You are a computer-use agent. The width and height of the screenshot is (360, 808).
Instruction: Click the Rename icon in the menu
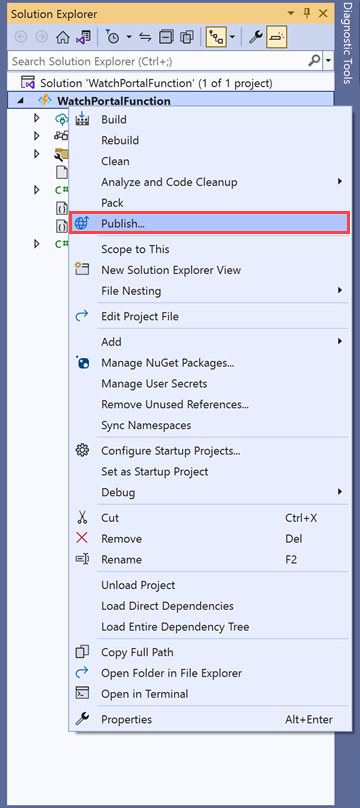pos(82,559)
